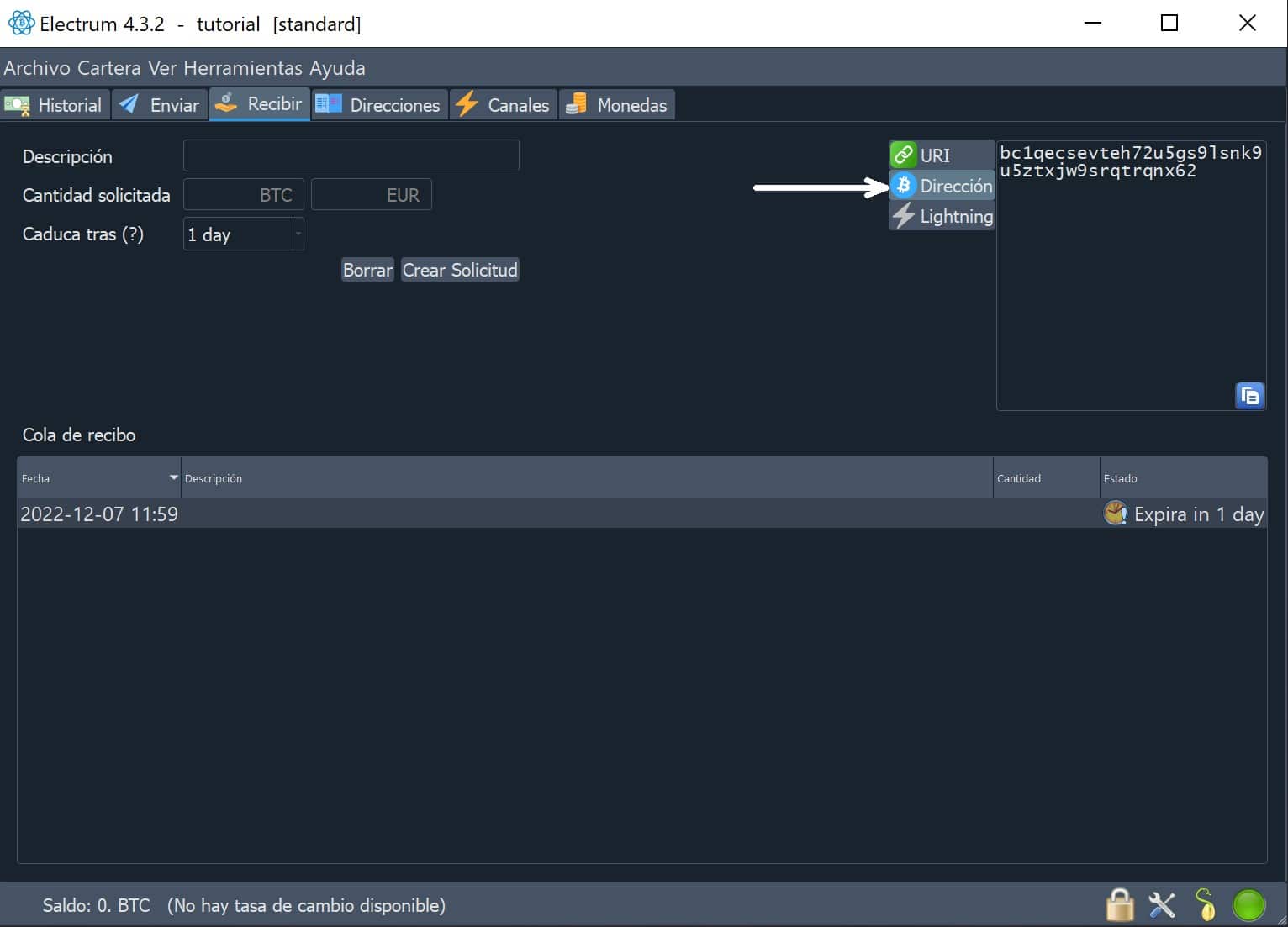Image resolution: width=1288 pixels, height=927 pixels.
Task: Show the Lightning invoice view
Action: (942, 216)
